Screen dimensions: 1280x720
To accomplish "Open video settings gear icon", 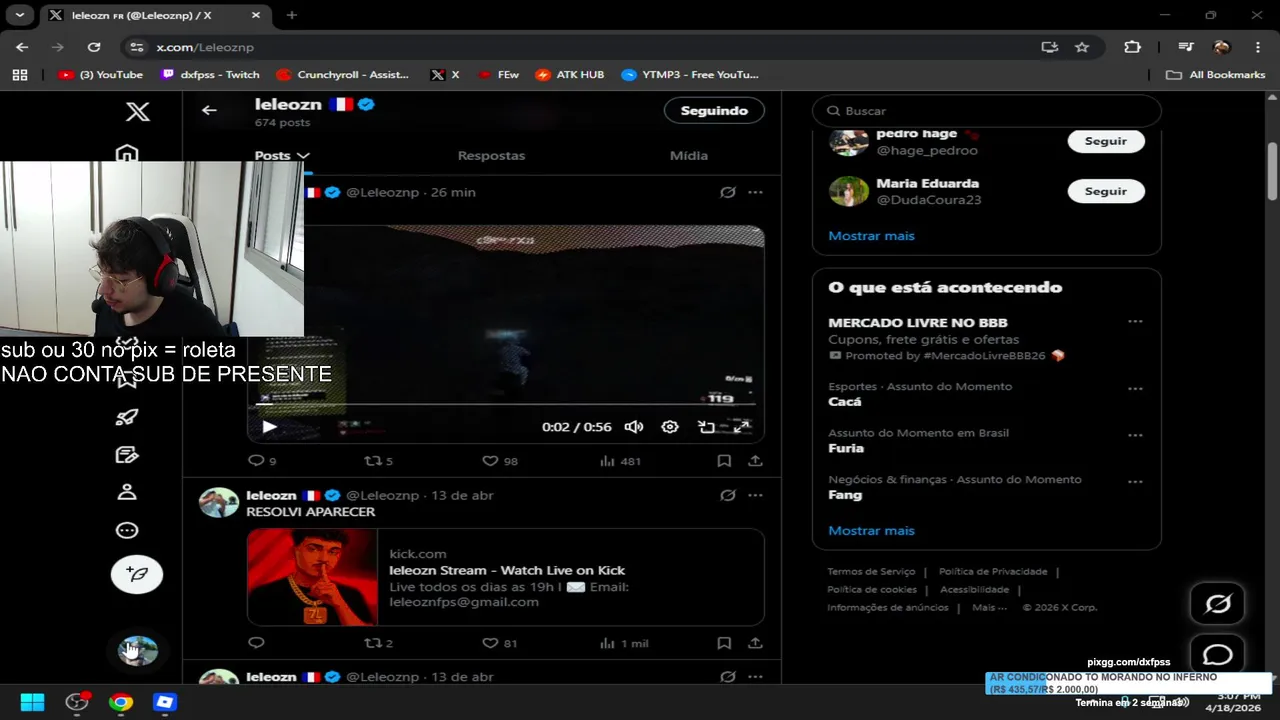I will point(670,427).
